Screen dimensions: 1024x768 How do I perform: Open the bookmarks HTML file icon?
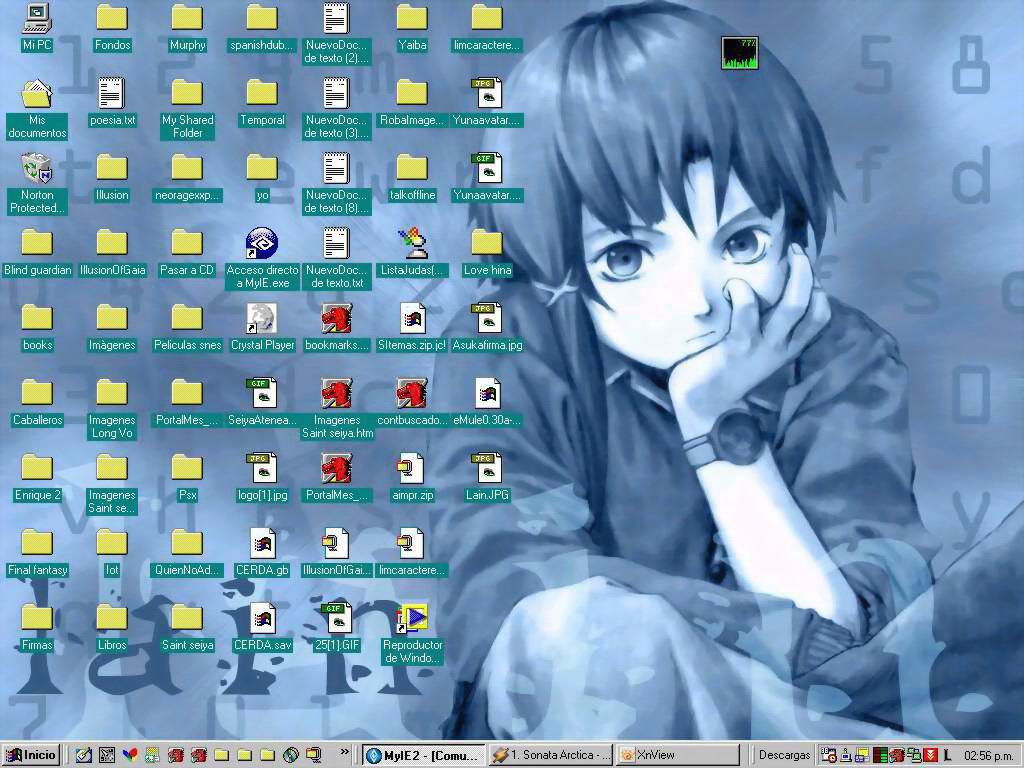[x=336, y=319]
